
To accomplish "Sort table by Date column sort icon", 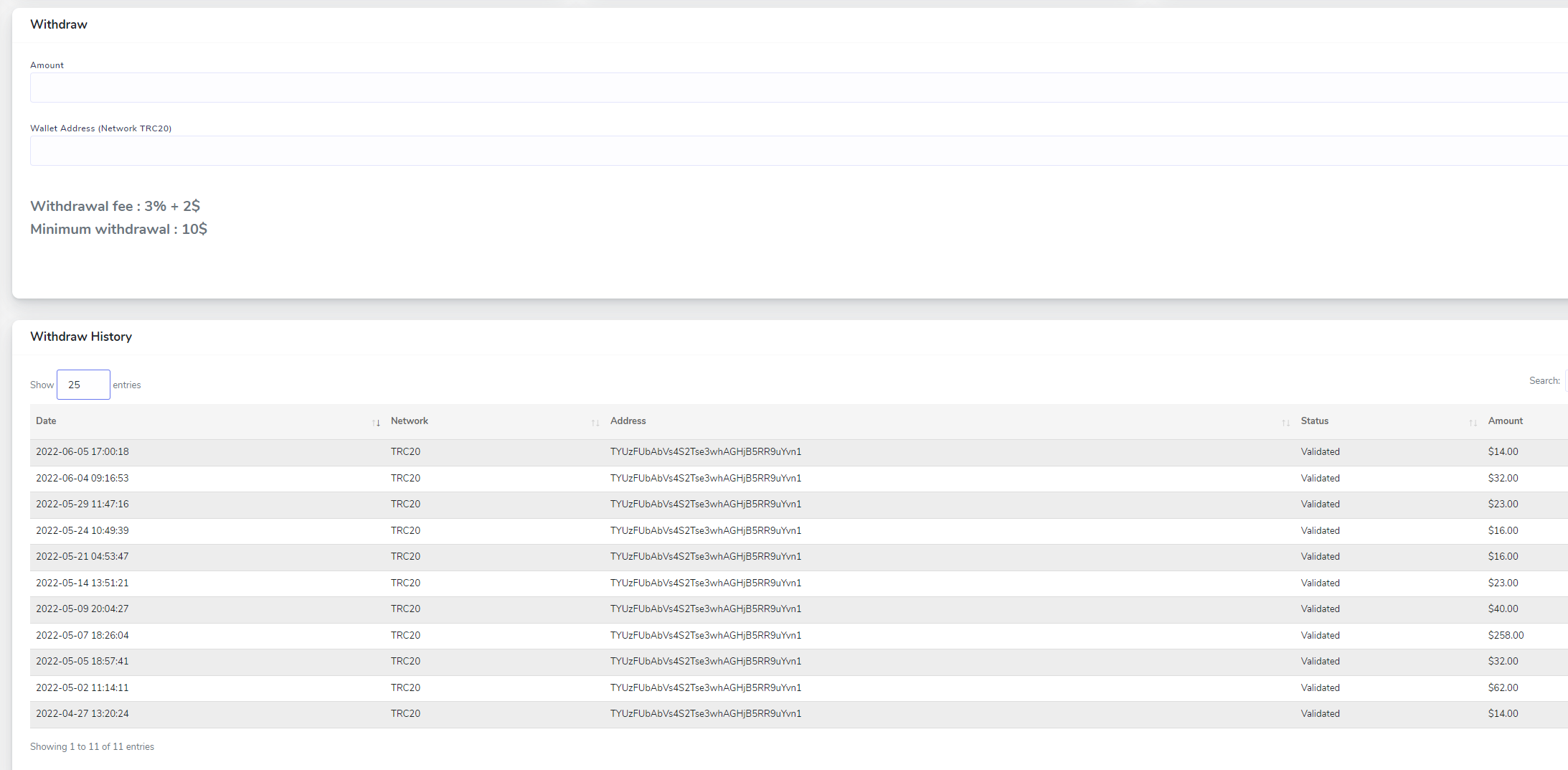I will click(x=376, y=423).
